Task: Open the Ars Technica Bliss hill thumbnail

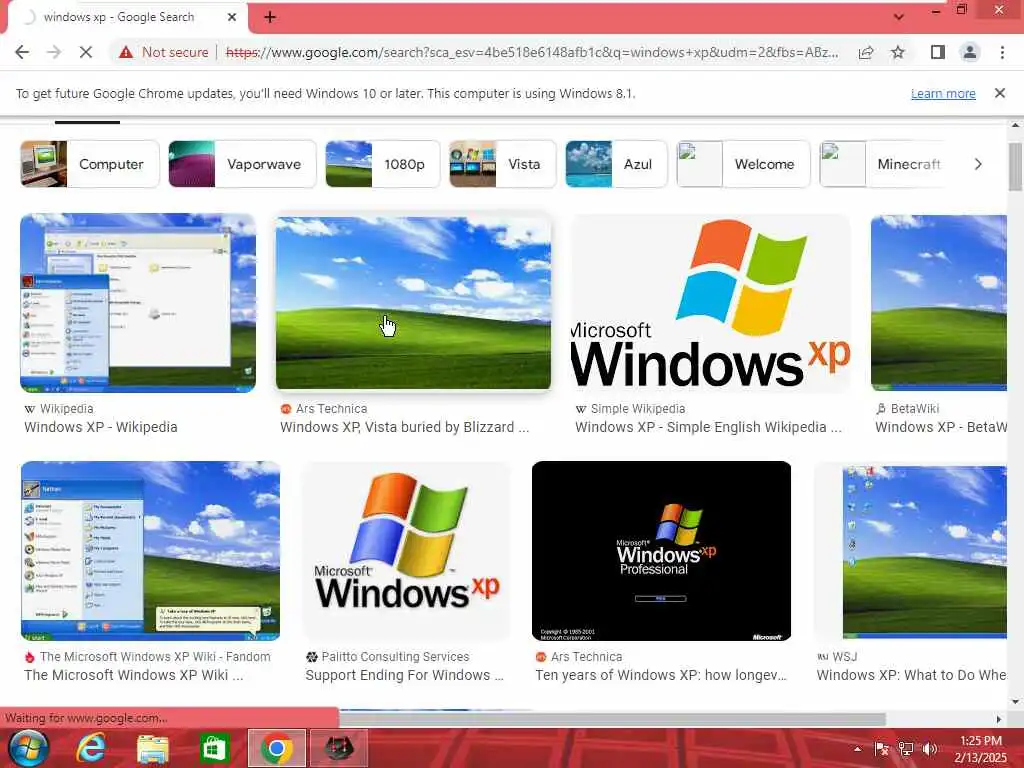Action: click(x=413, y=302)
